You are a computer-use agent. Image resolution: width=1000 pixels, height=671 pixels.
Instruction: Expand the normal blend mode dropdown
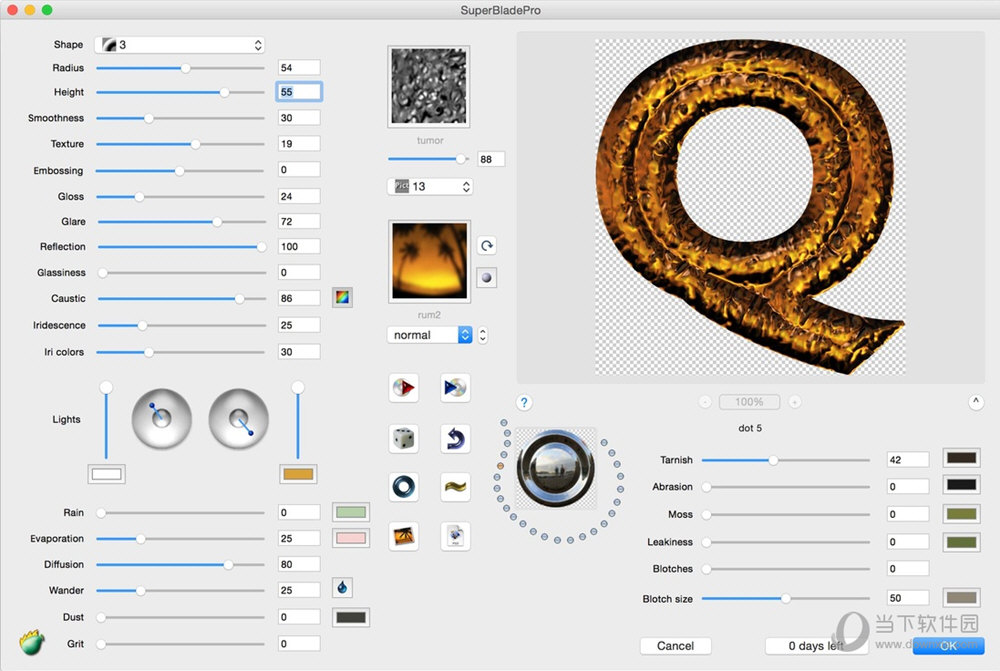[429, 335]
